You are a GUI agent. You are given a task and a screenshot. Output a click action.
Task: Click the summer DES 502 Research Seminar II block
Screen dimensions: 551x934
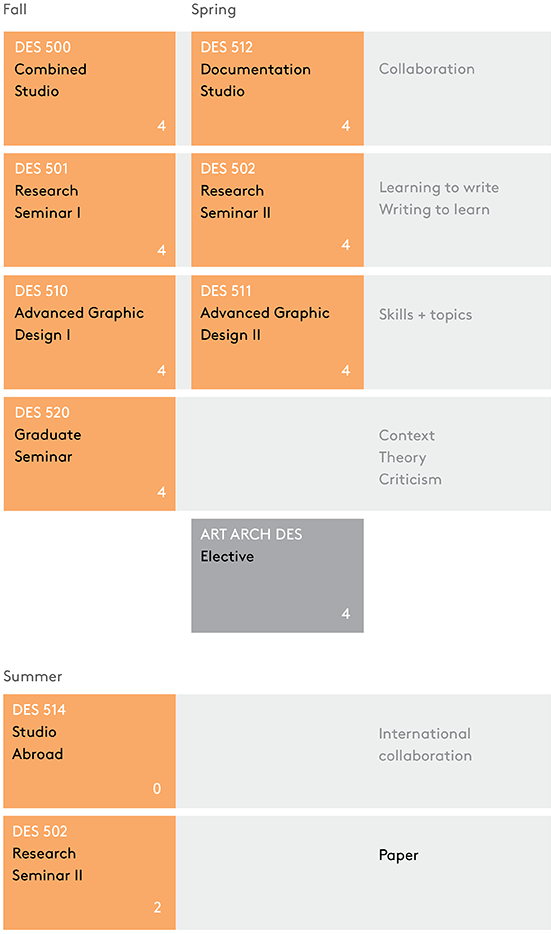pyautogui.click(x=89, y=873)
